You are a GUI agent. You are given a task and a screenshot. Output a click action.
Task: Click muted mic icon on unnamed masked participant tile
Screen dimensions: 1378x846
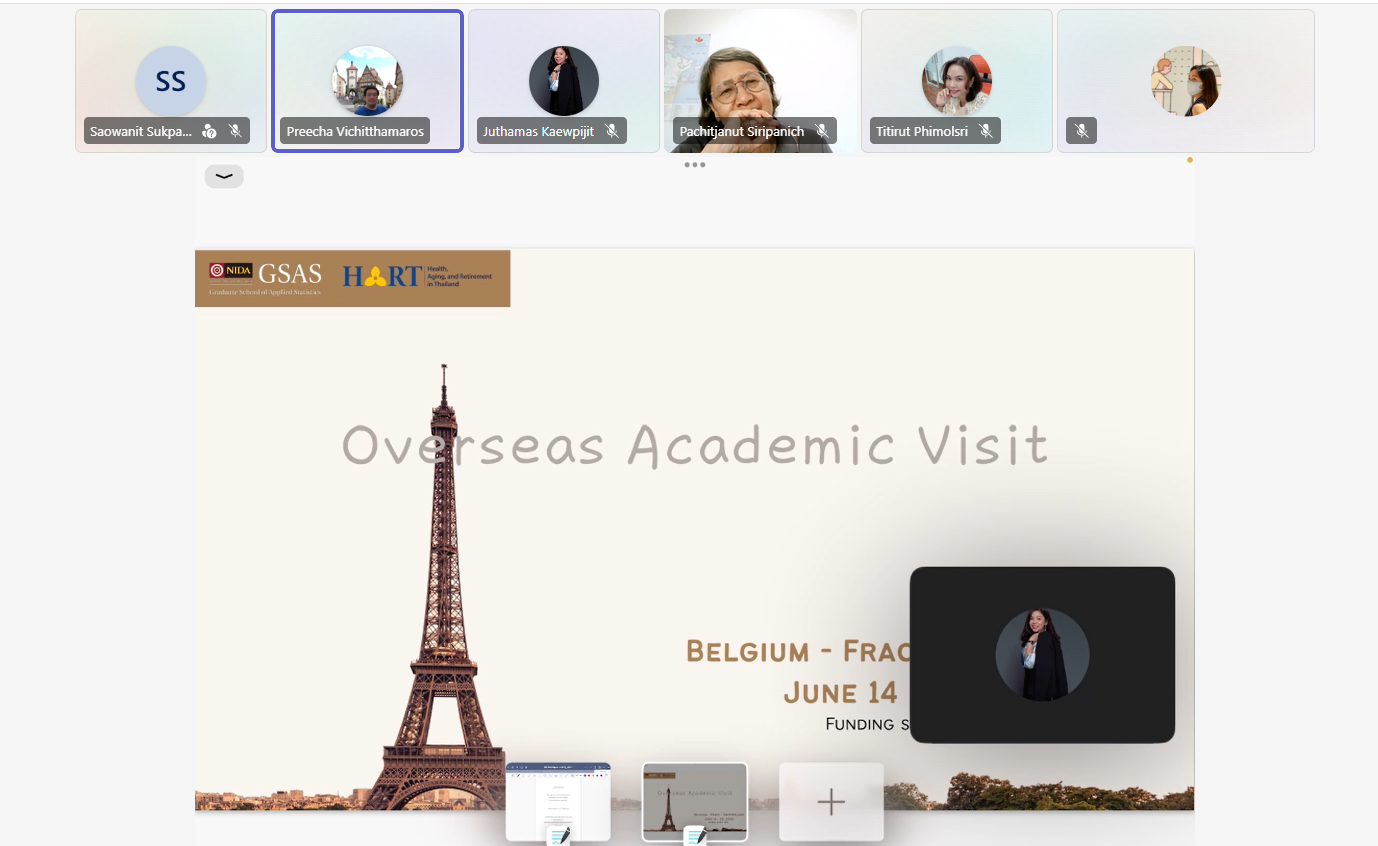point(1081,131)
